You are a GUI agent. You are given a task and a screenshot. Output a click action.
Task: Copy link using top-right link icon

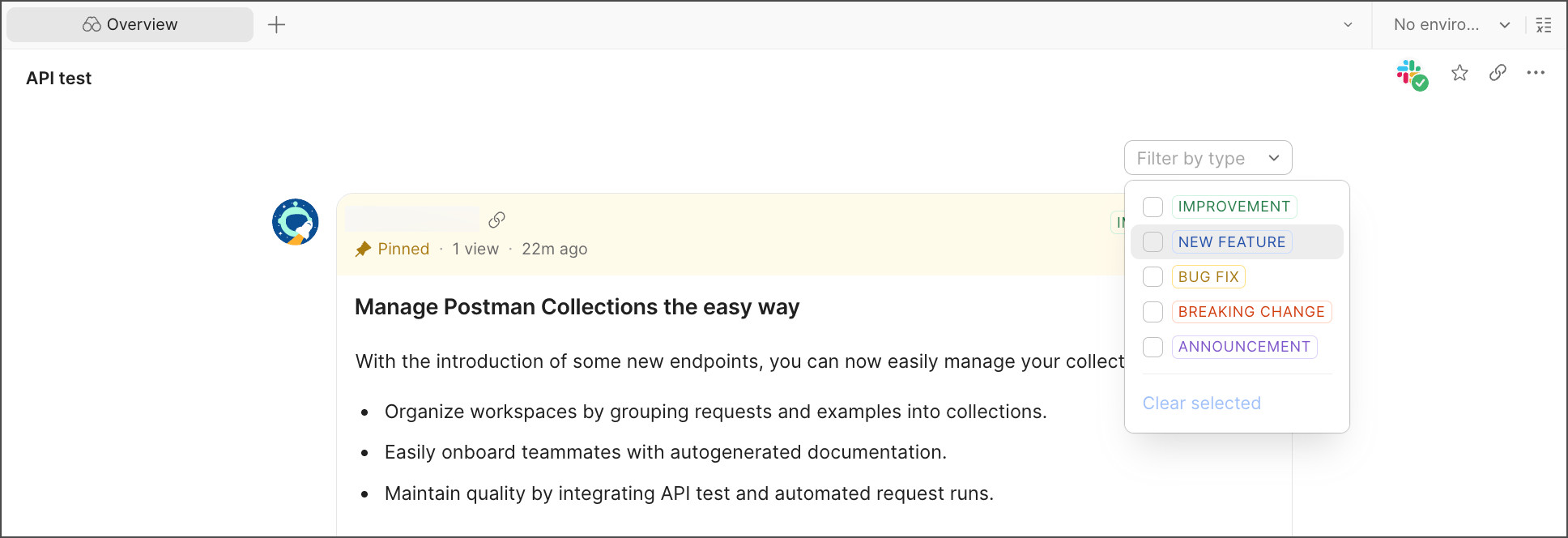click(1498, 73)
